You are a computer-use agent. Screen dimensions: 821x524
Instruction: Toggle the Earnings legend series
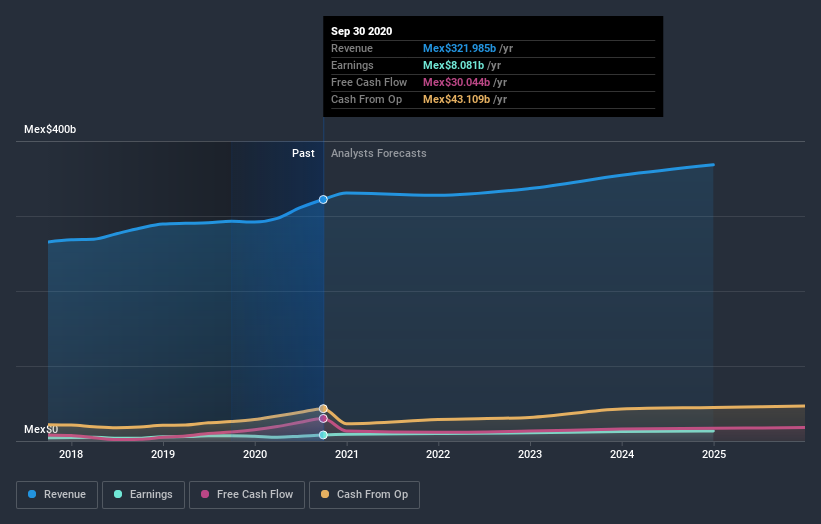coord(143,495)
